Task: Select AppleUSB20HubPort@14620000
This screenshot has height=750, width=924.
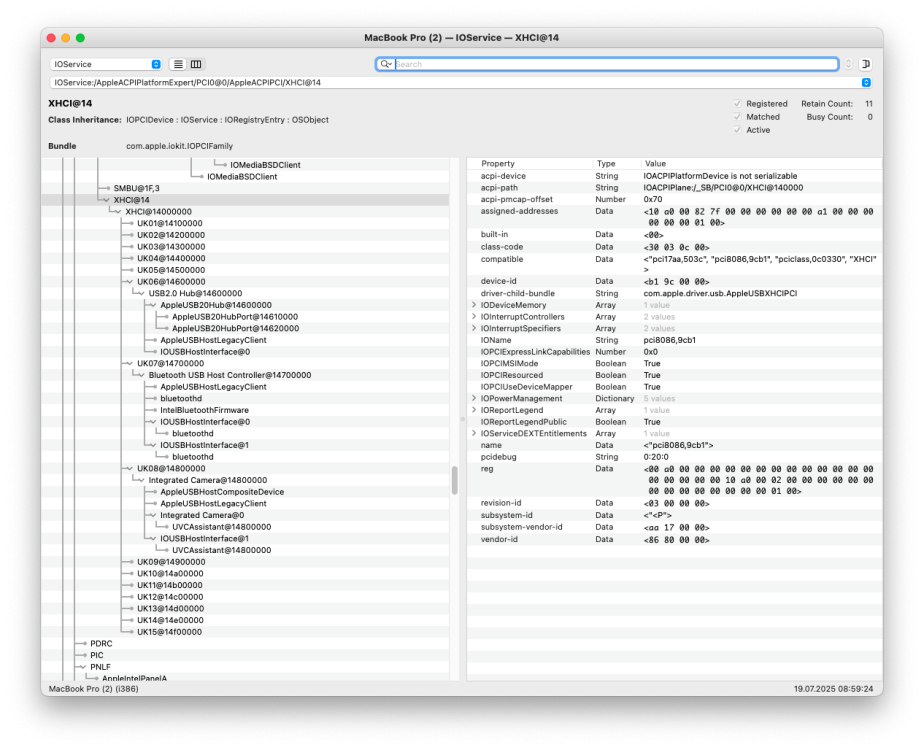Action: coord(235,328)
